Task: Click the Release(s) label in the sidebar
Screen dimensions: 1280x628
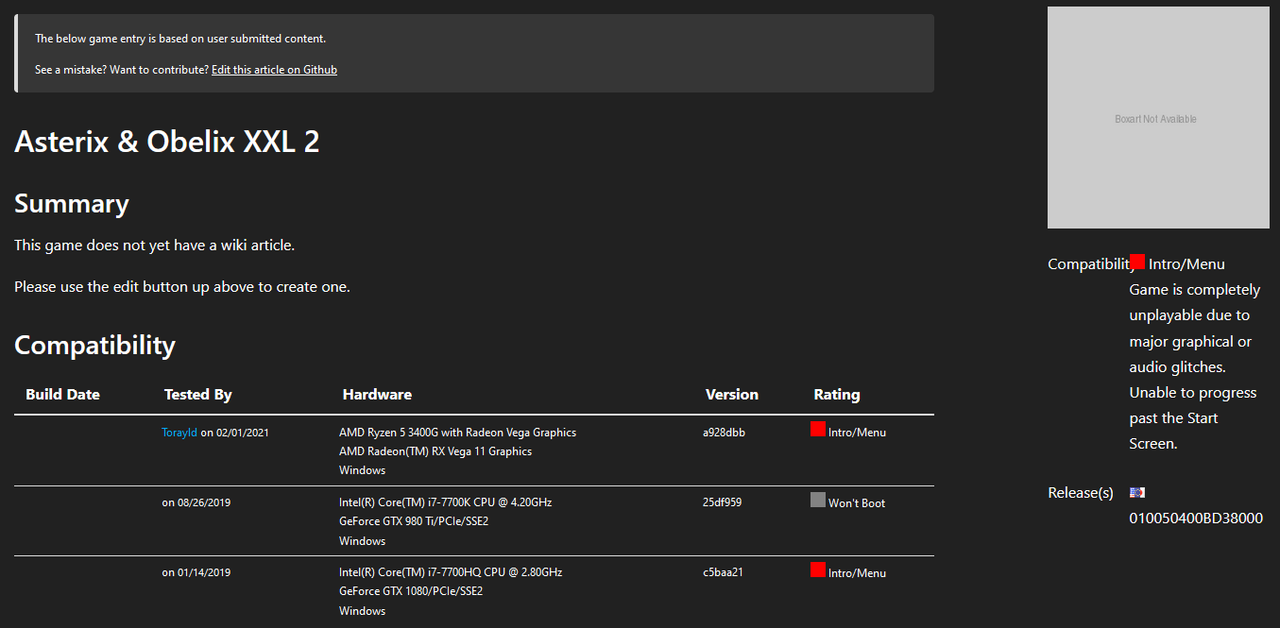Action: [x=1081, y=493]
